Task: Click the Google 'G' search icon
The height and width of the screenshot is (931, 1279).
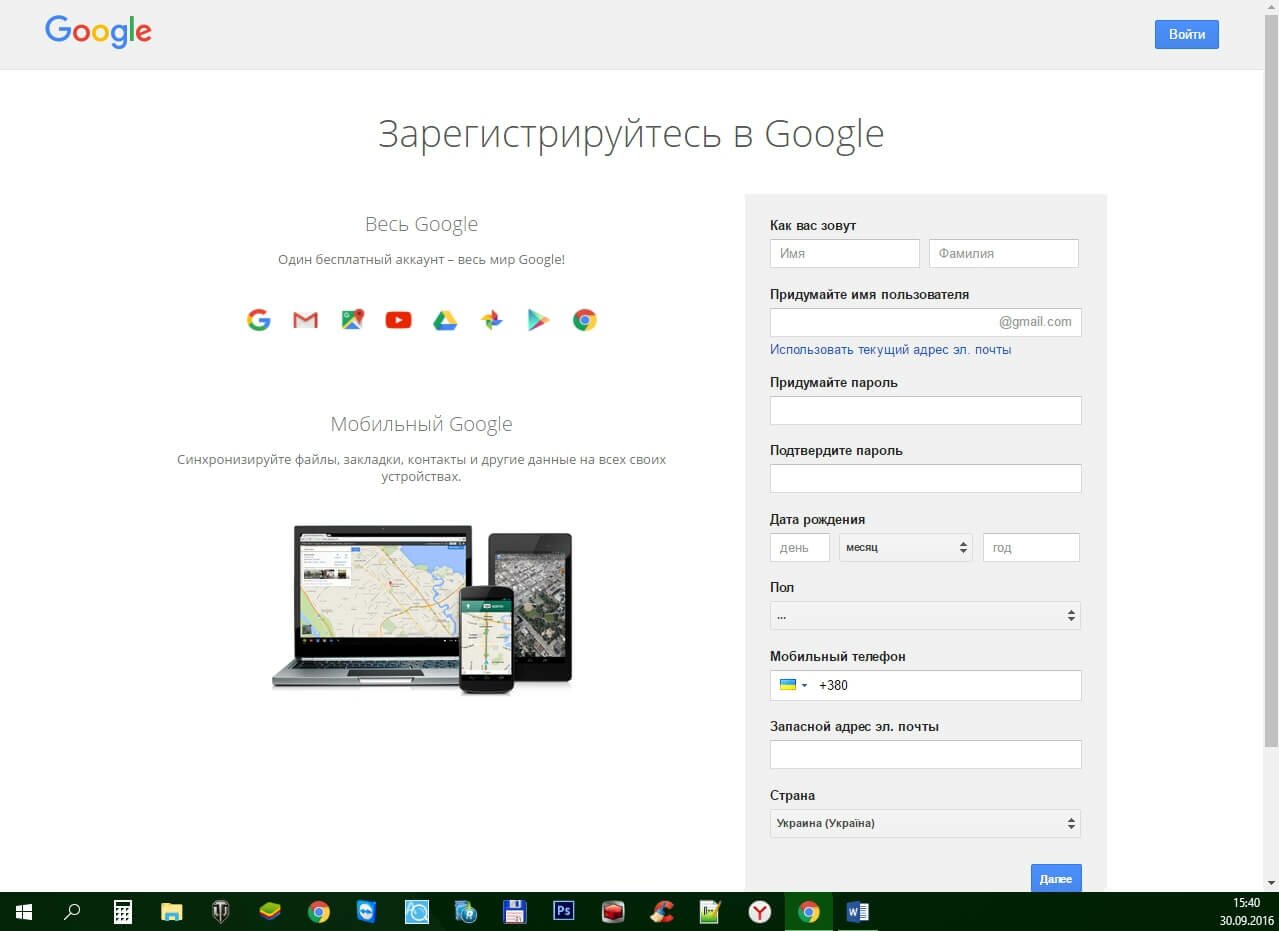Action: coord(259,319)
